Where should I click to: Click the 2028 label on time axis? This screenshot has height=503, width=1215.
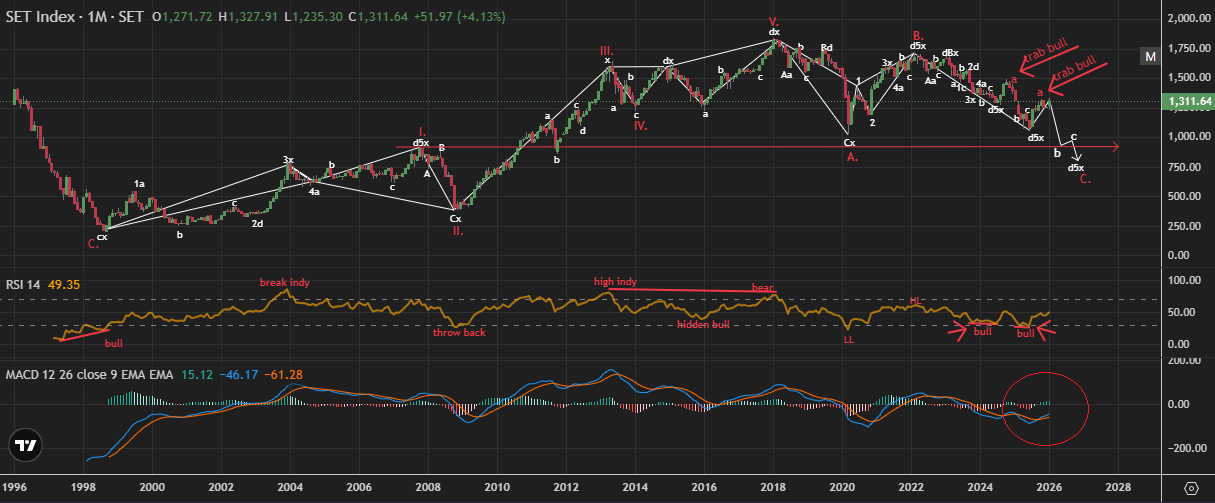coord(1118,487)
